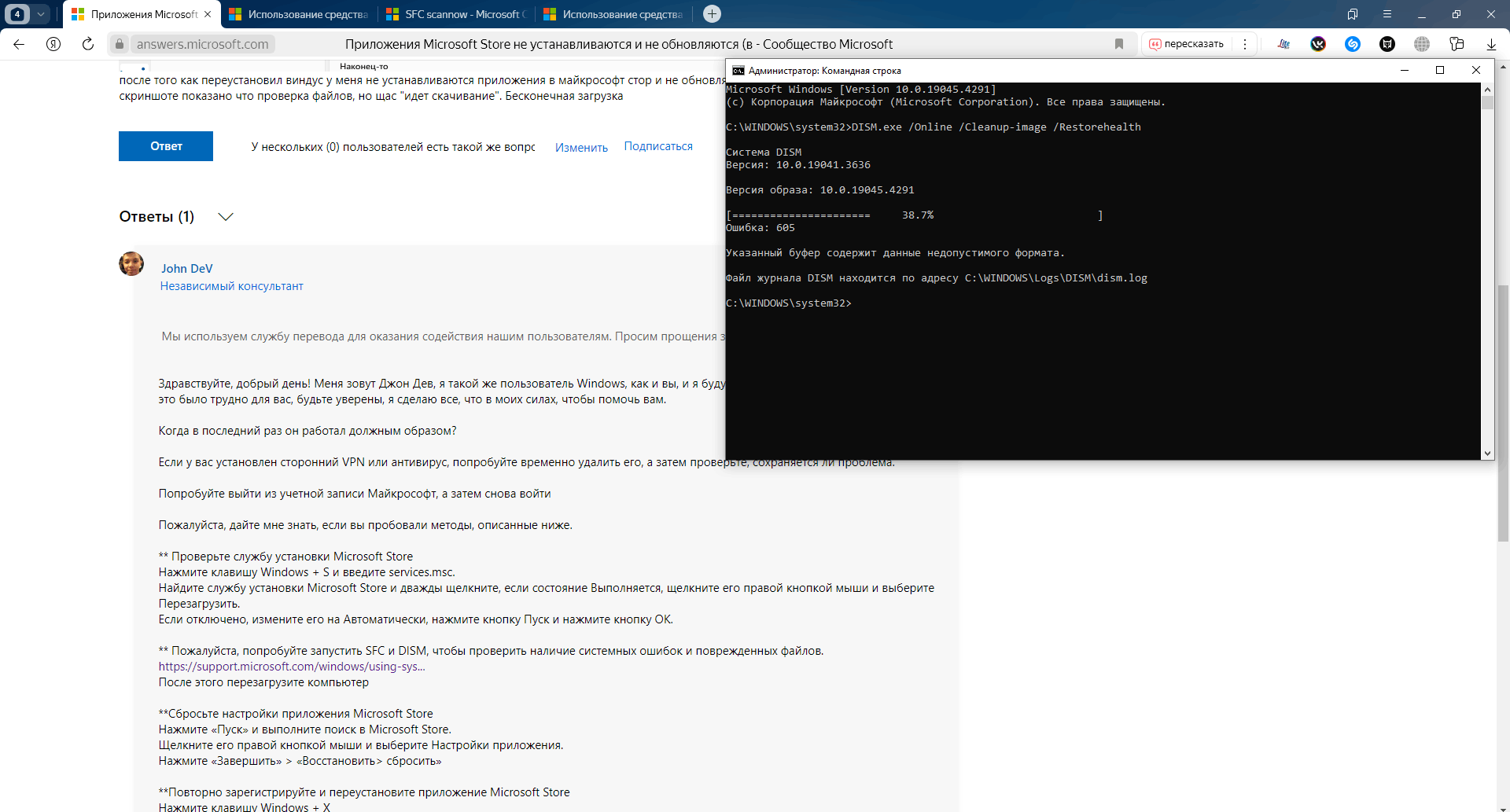This screenshot has width=1510, height=812.
Task: Click the пересказать retell button
Action: [x=1187, y=44]
